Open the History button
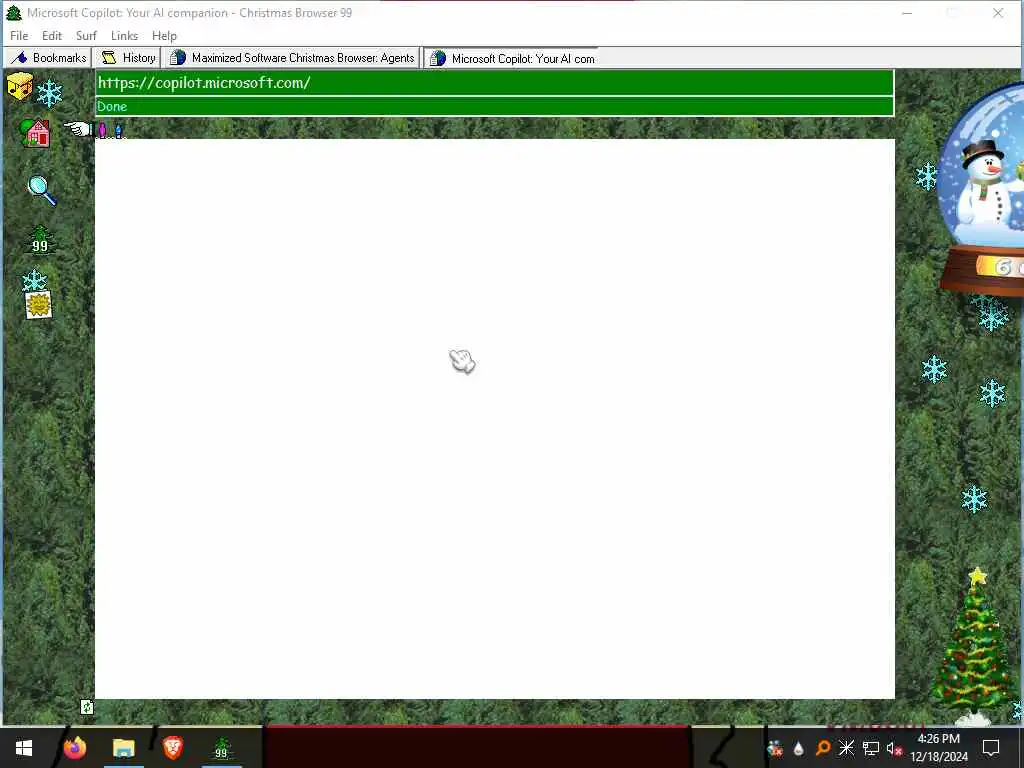 tap(128, 58)
